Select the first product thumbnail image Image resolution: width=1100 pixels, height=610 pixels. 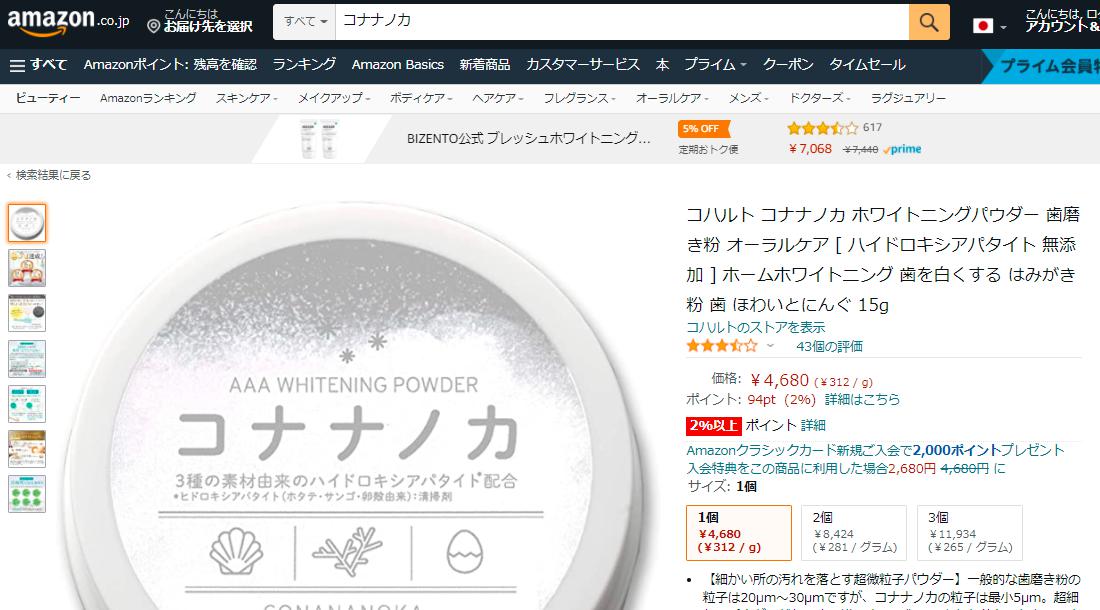[27, 223]
